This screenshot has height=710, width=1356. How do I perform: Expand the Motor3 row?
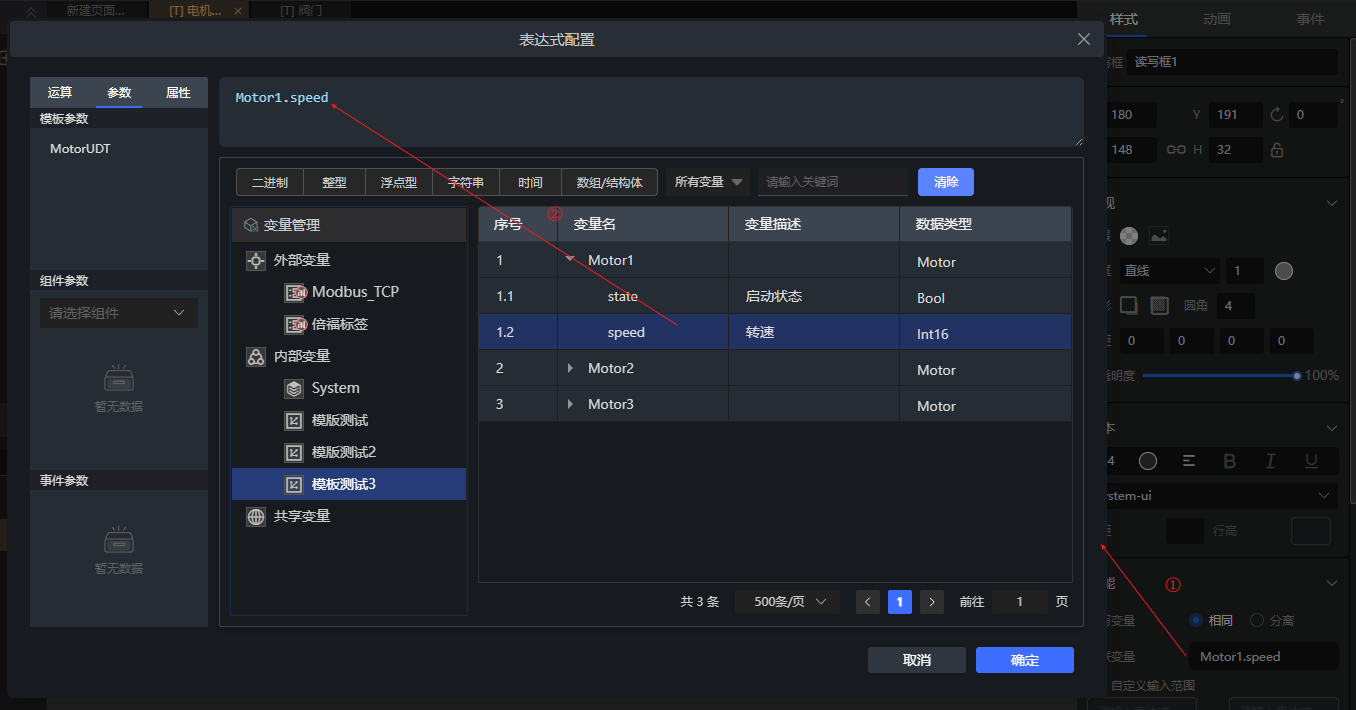(570, 404)
